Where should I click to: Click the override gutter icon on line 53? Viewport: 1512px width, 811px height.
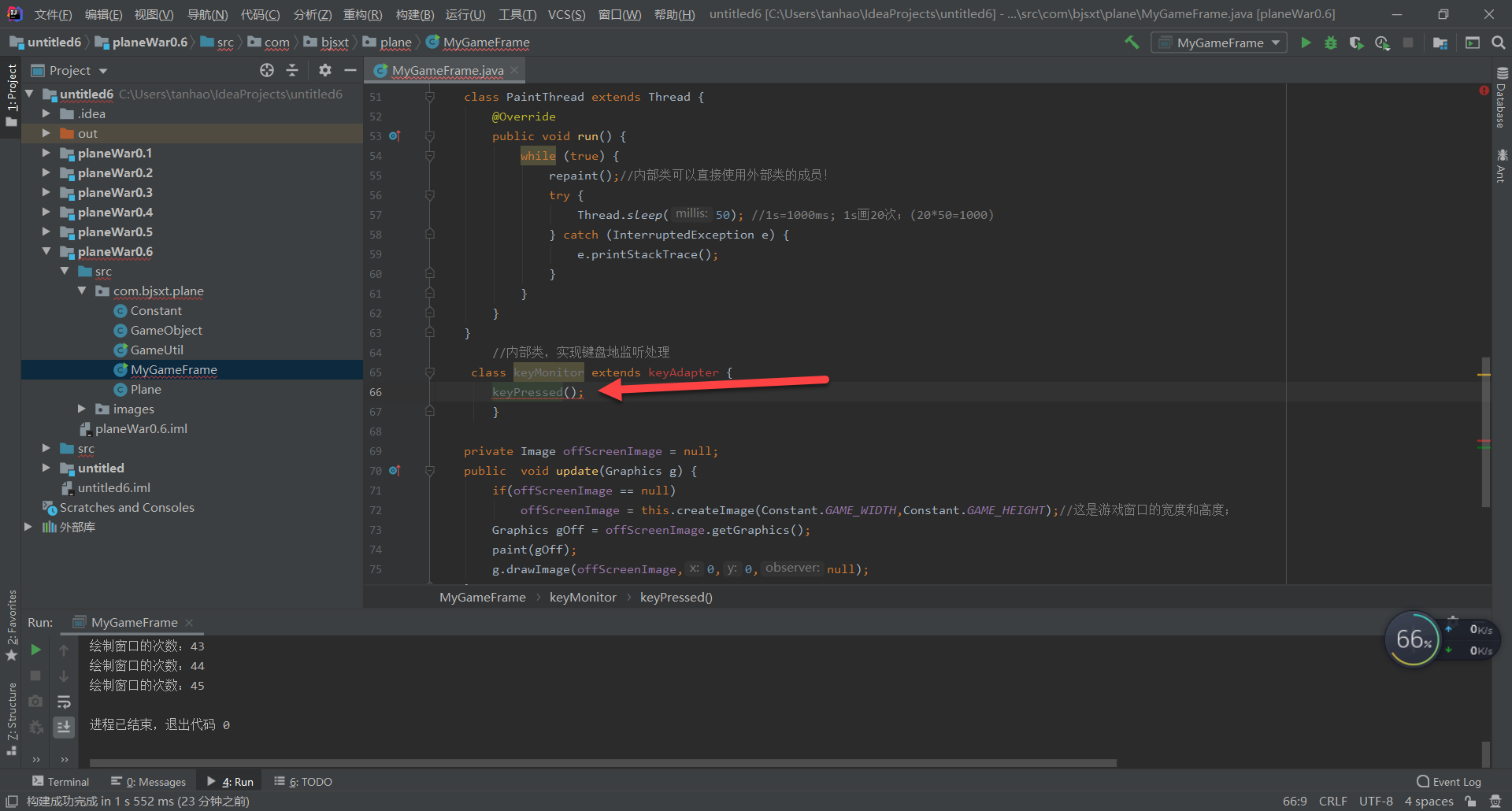395,136
